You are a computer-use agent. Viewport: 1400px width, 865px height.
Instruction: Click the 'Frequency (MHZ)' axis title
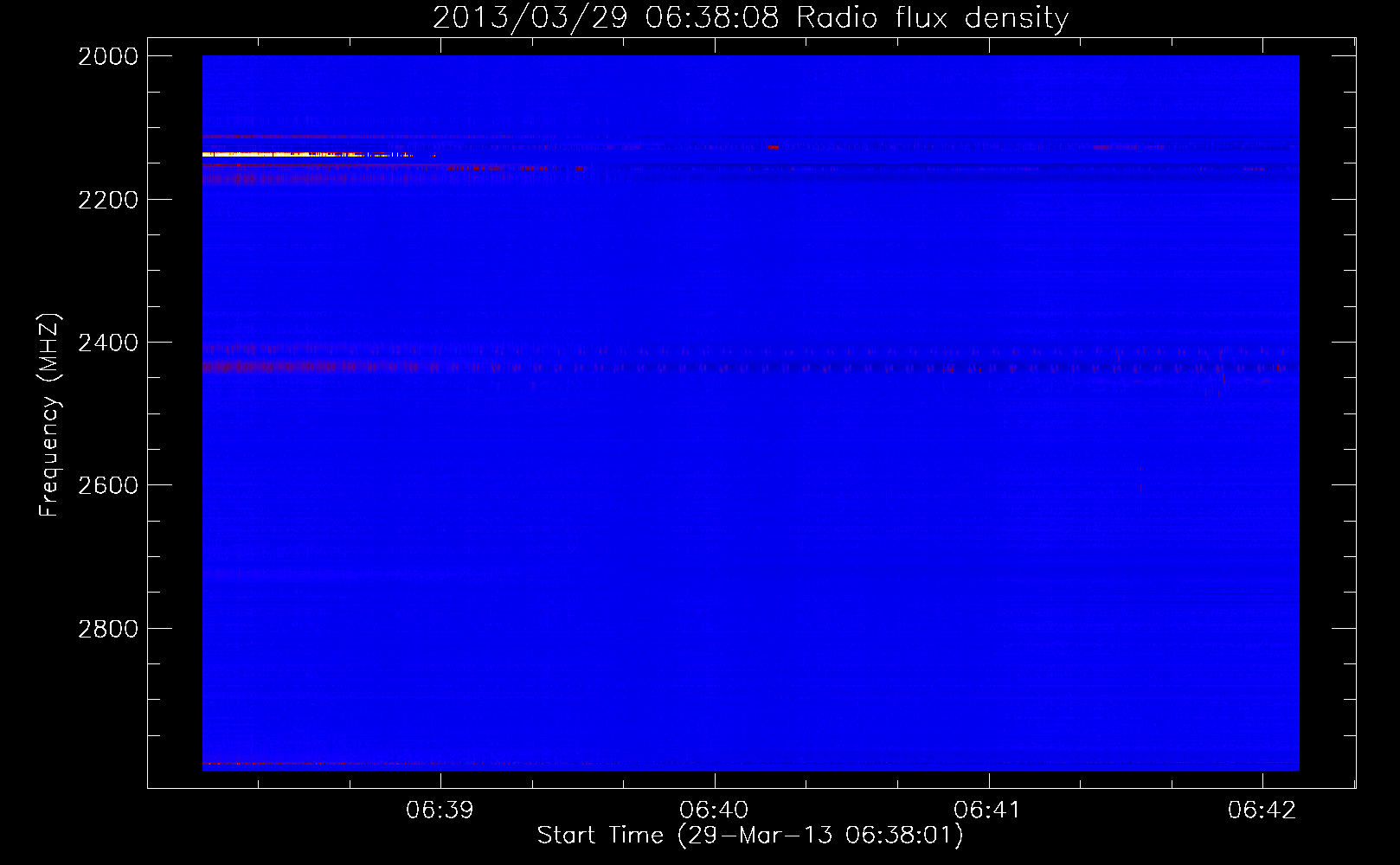(x=50, y=415)
